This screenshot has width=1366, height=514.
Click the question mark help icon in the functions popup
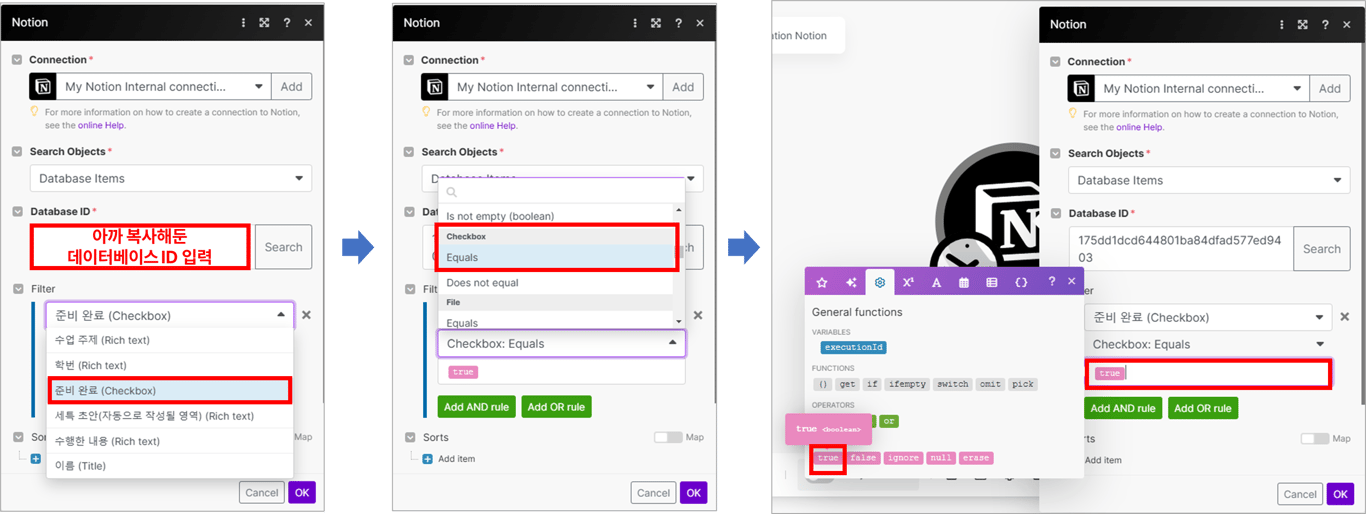click(x=1051, y=282)
